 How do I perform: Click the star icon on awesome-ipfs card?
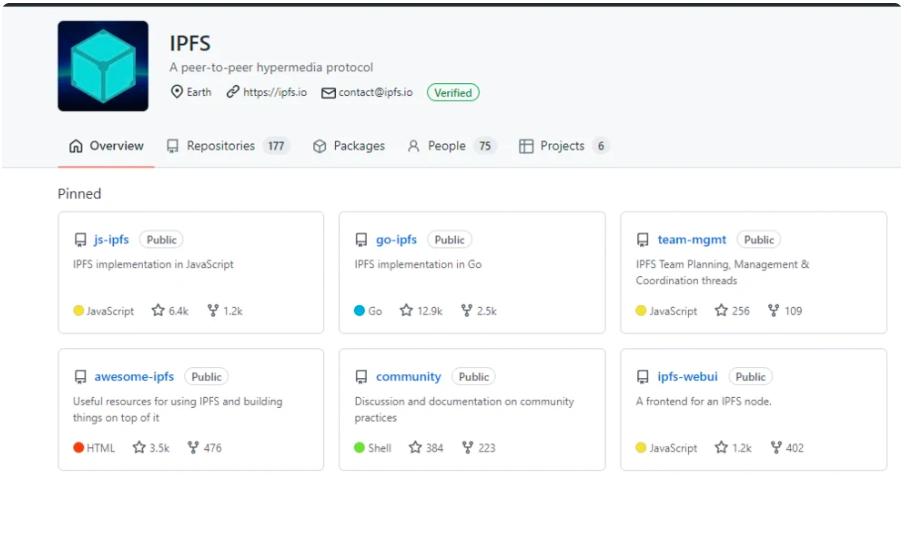[139, 448]
